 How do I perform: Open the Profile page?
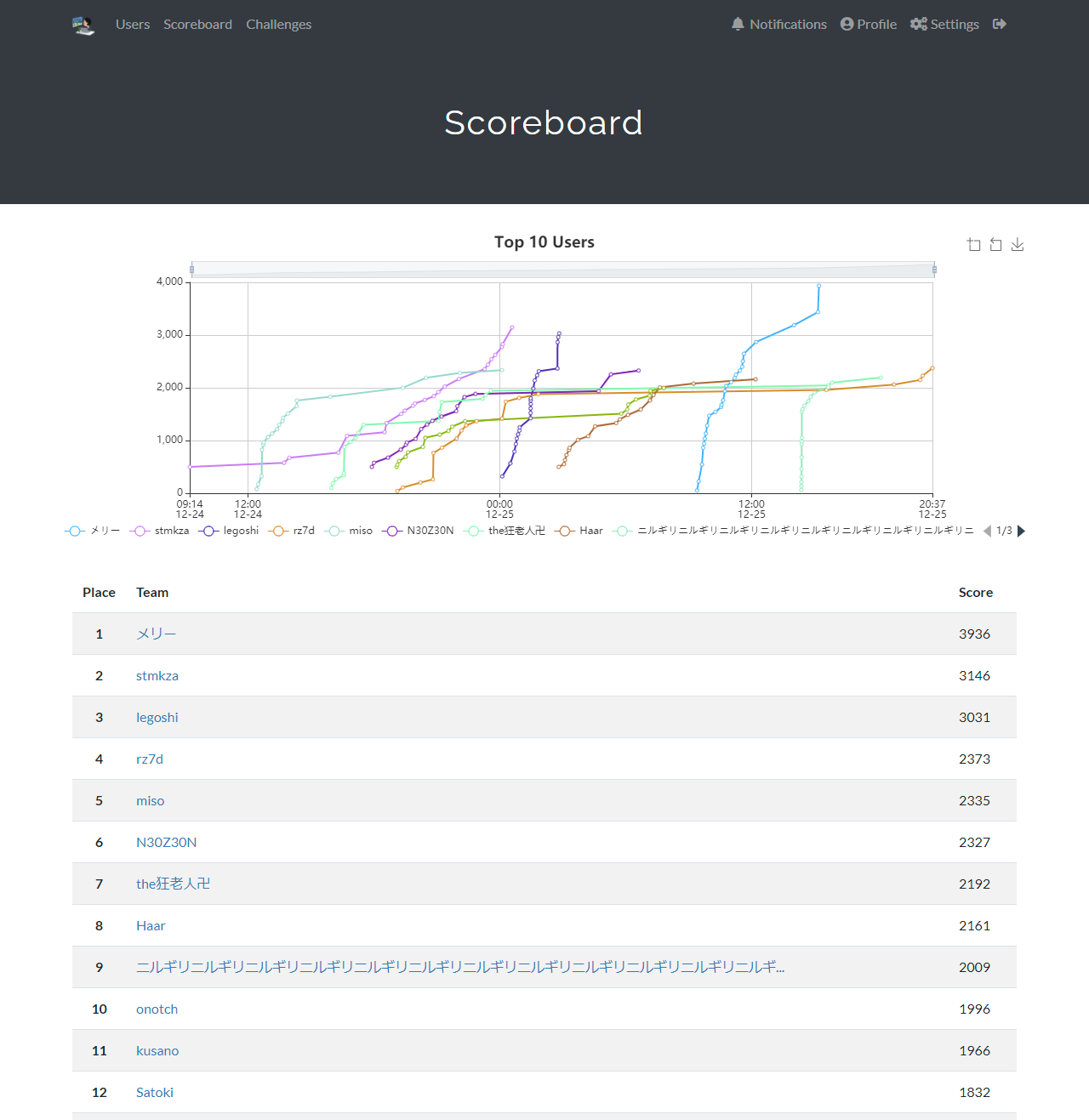pyautogui.click(x=869, y=25)
